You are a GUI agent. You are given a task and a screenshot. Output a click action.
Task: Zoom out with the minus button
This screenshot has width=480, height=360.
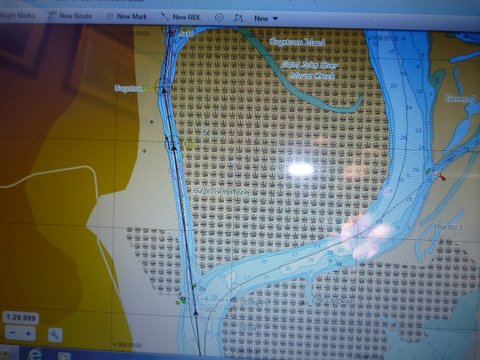(13, 333)
